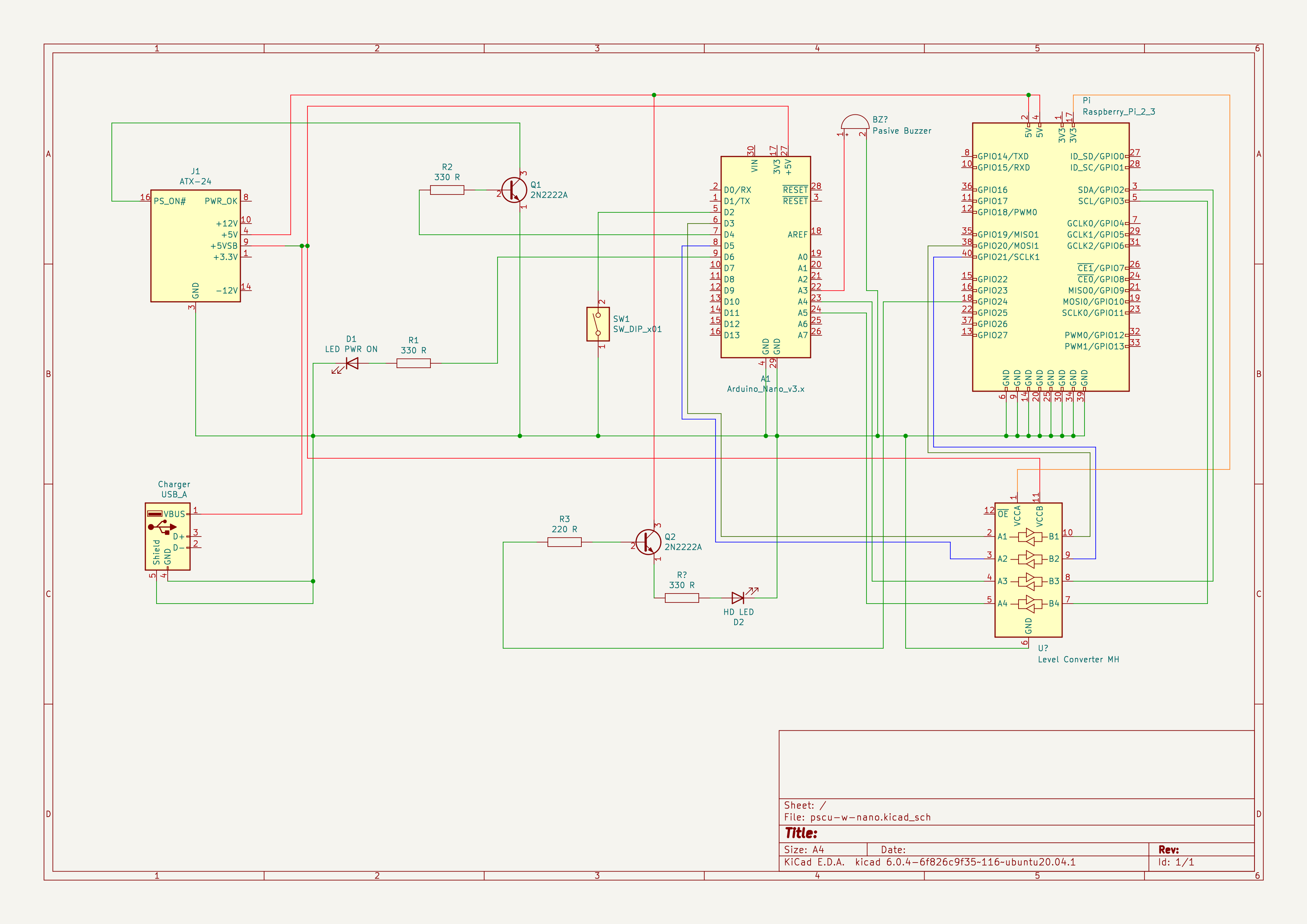Select the SW1 DIP switch symbol
The height and width of the screenshot is (924, 1307).
598,324
